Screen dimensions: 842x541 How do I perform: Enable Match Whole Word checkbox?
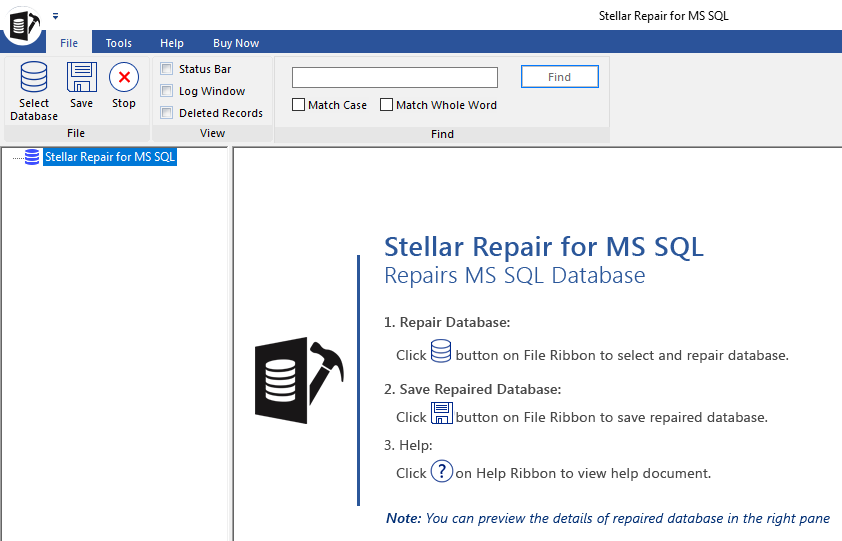pyautogui.click(x=386, y=104)
